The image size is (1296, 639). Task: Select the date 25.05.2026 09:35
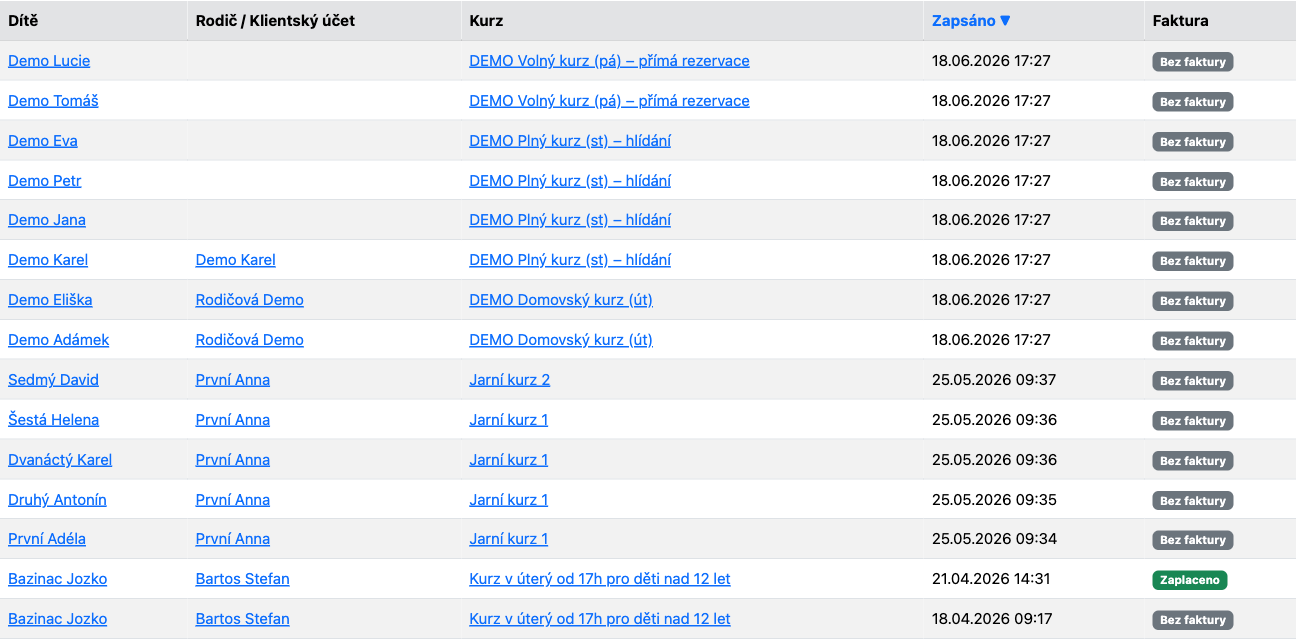coord(994,500)
